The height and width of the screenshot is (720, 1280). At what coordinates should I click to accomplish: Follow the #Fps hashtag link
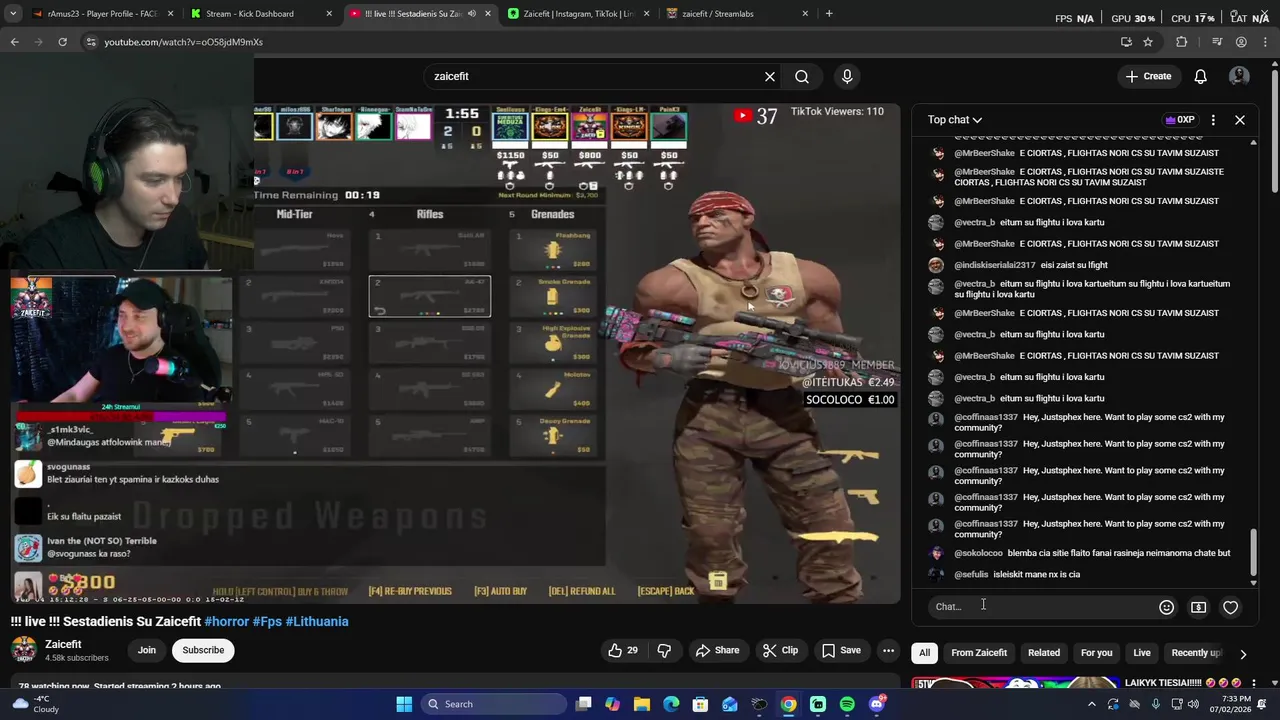[x=267, y=621]
